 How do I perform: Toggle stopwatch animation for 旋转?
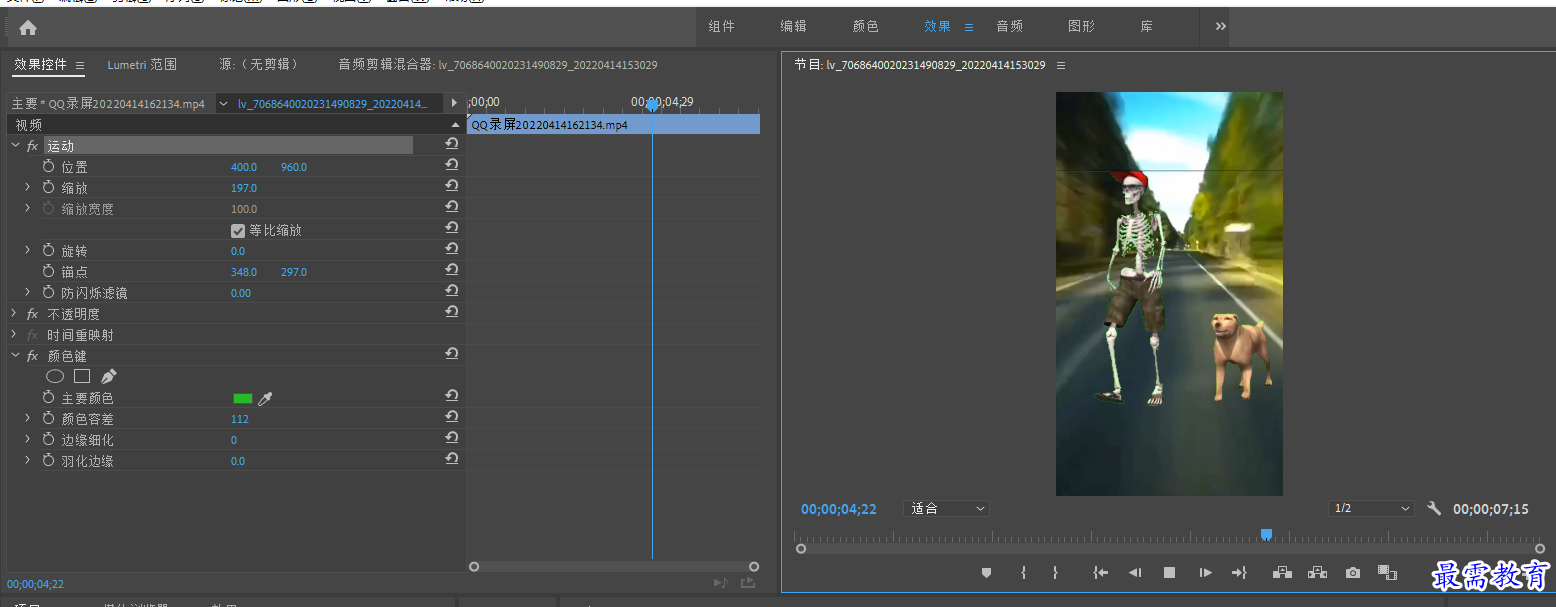pos(49,251)
